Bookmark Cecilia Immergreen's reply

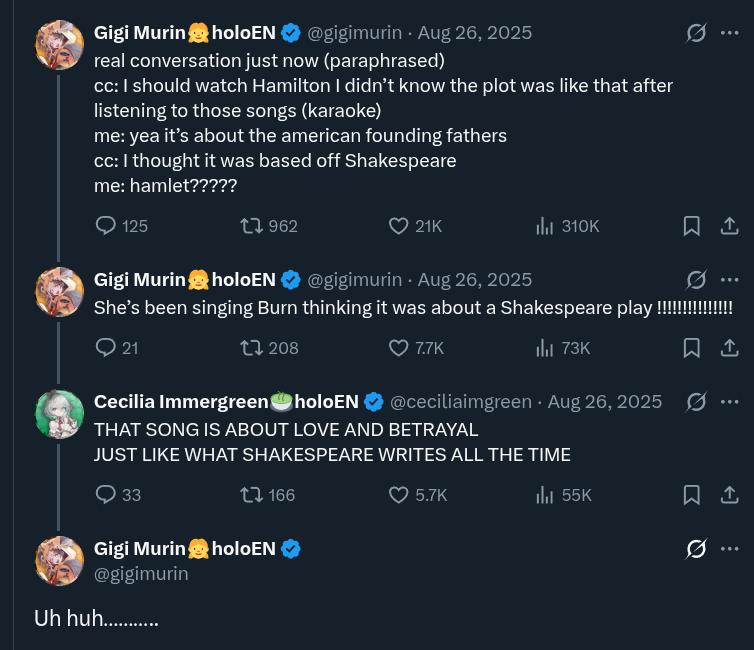(x=691, y=494)
